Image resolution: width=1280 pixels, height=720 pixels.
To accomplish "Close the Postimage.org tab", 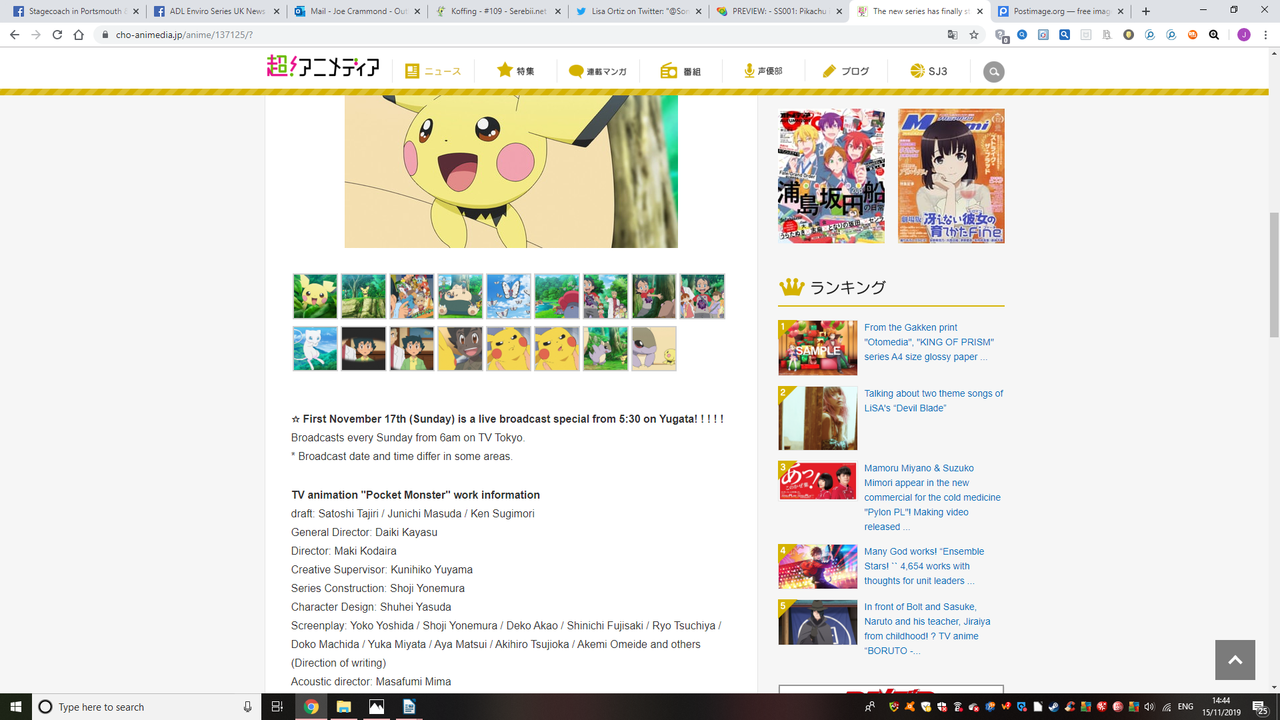I will pos(1121,11).
